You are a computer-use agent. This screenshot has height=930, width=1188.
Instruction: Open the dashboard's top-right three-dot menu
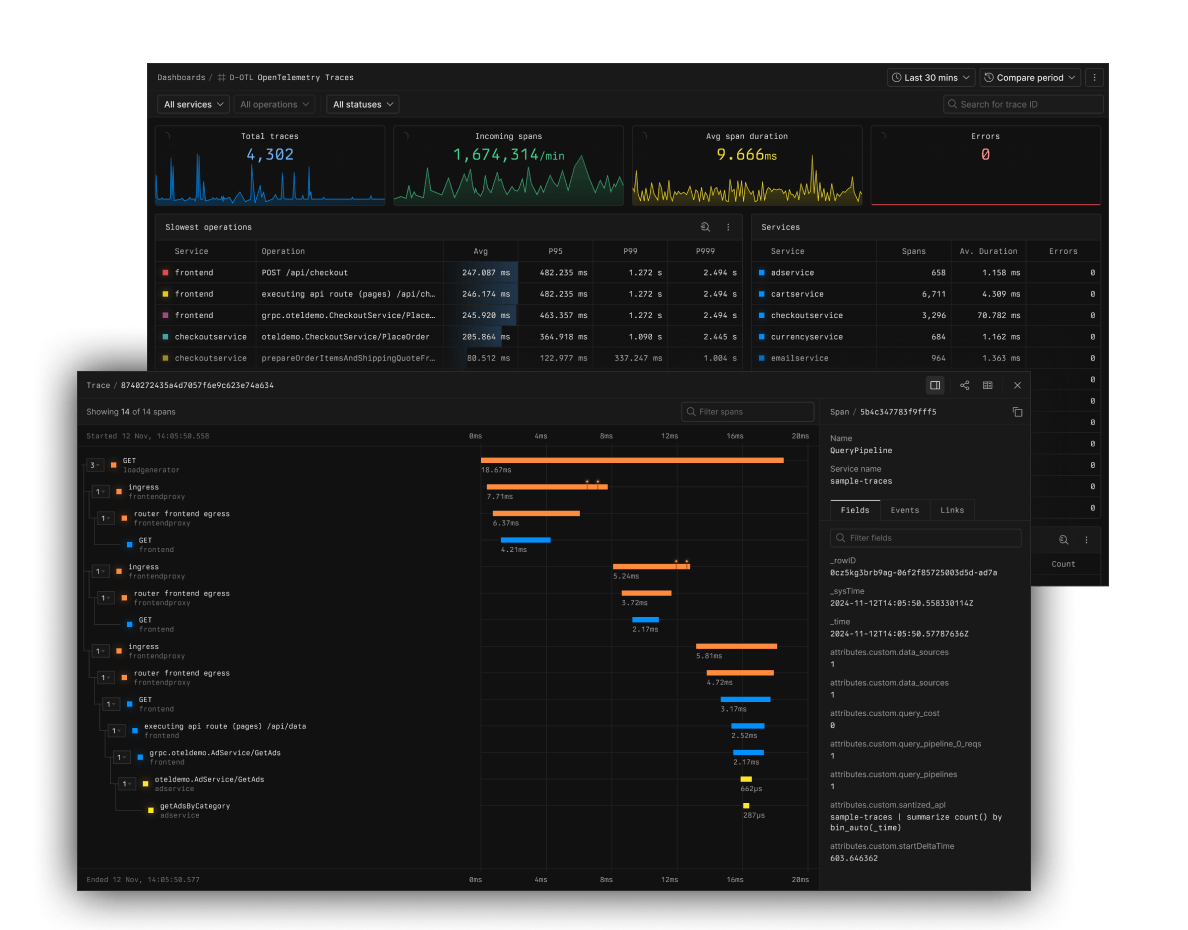1094,77
